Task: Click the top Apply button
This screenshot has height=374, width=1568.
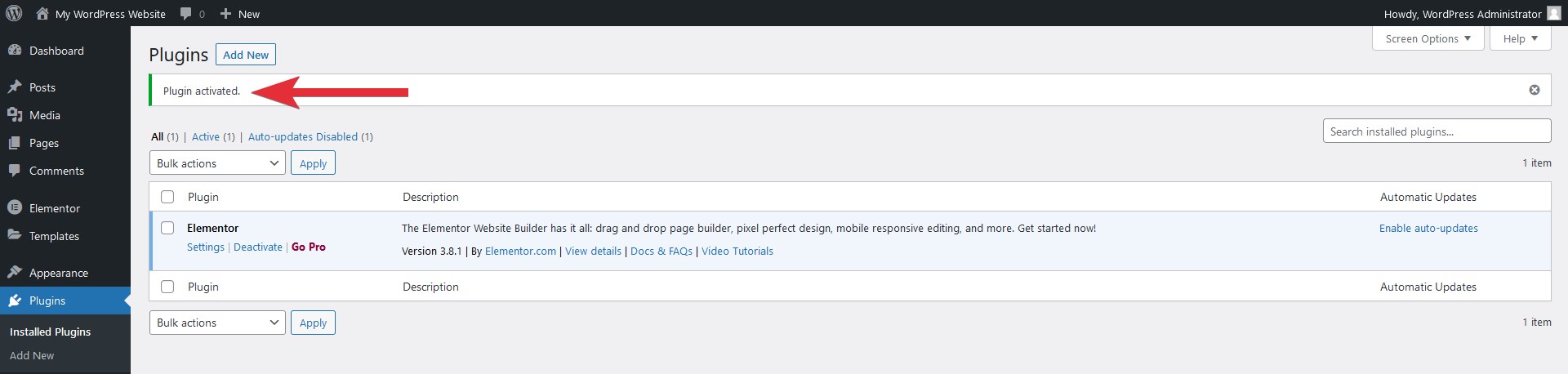Action: (313, 163)
